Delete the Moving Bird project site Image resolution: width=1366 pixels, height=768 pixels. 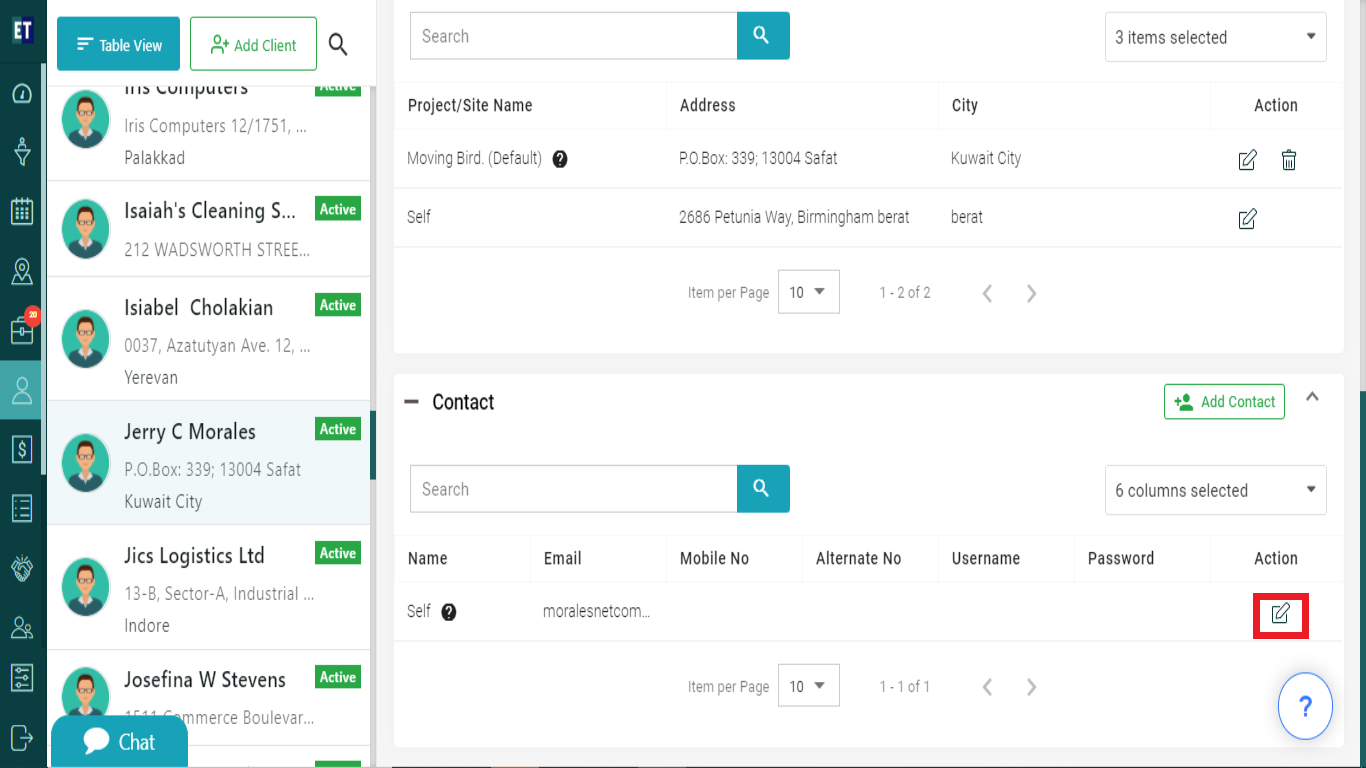(1289, 159)
